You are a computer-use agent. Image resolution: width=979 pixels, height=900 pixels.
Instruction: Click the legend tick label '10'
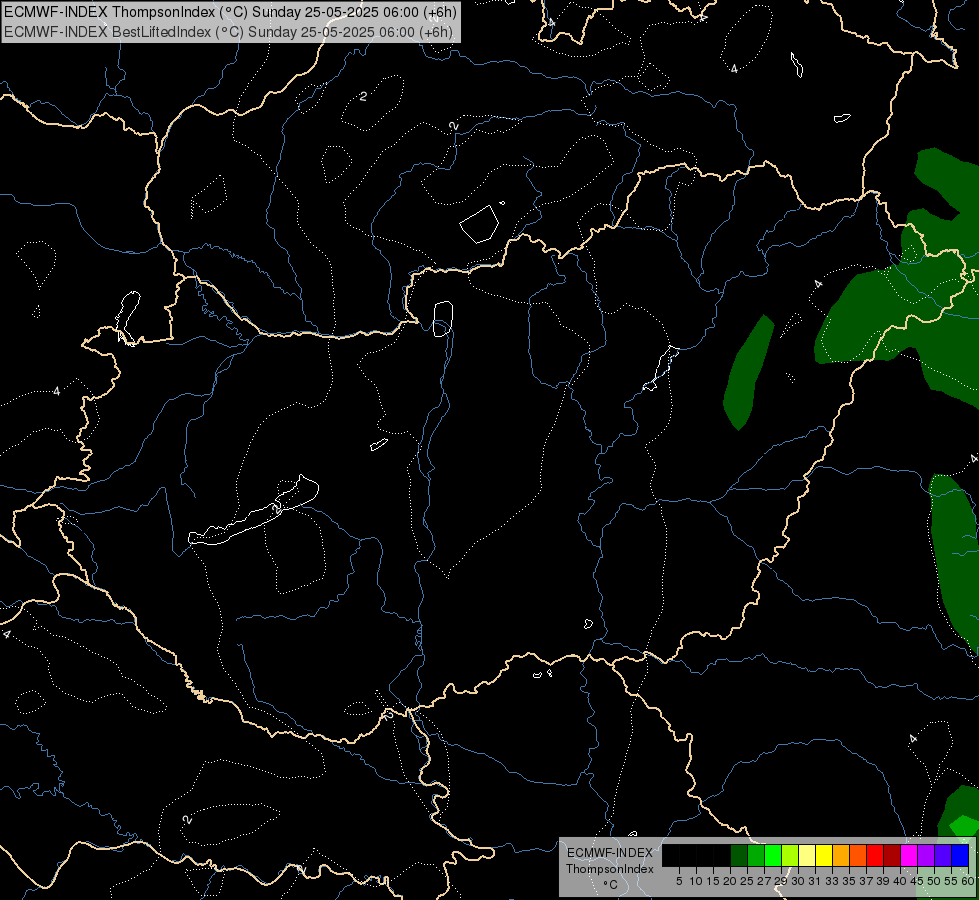click(696, 881)
